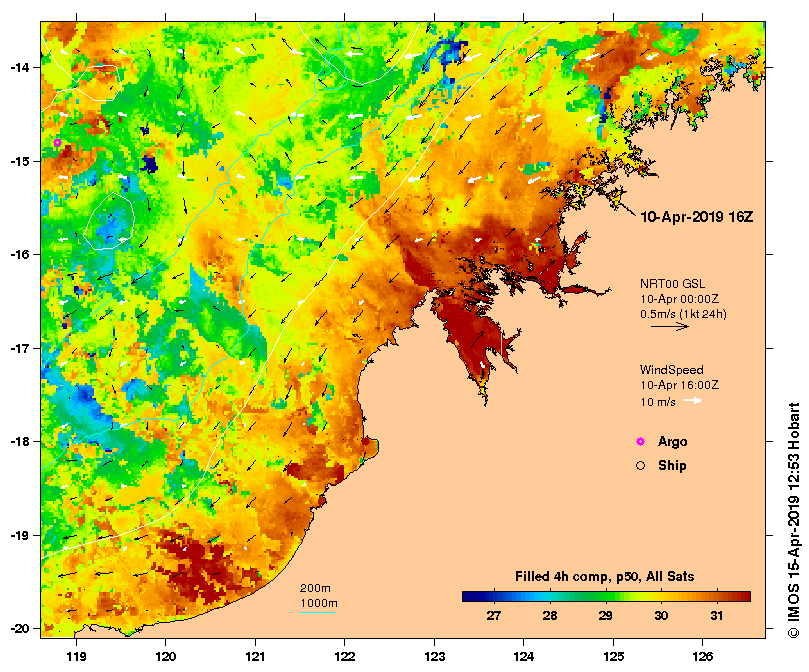
Task: Click the longitude label 121
Action: click(255, 657)
